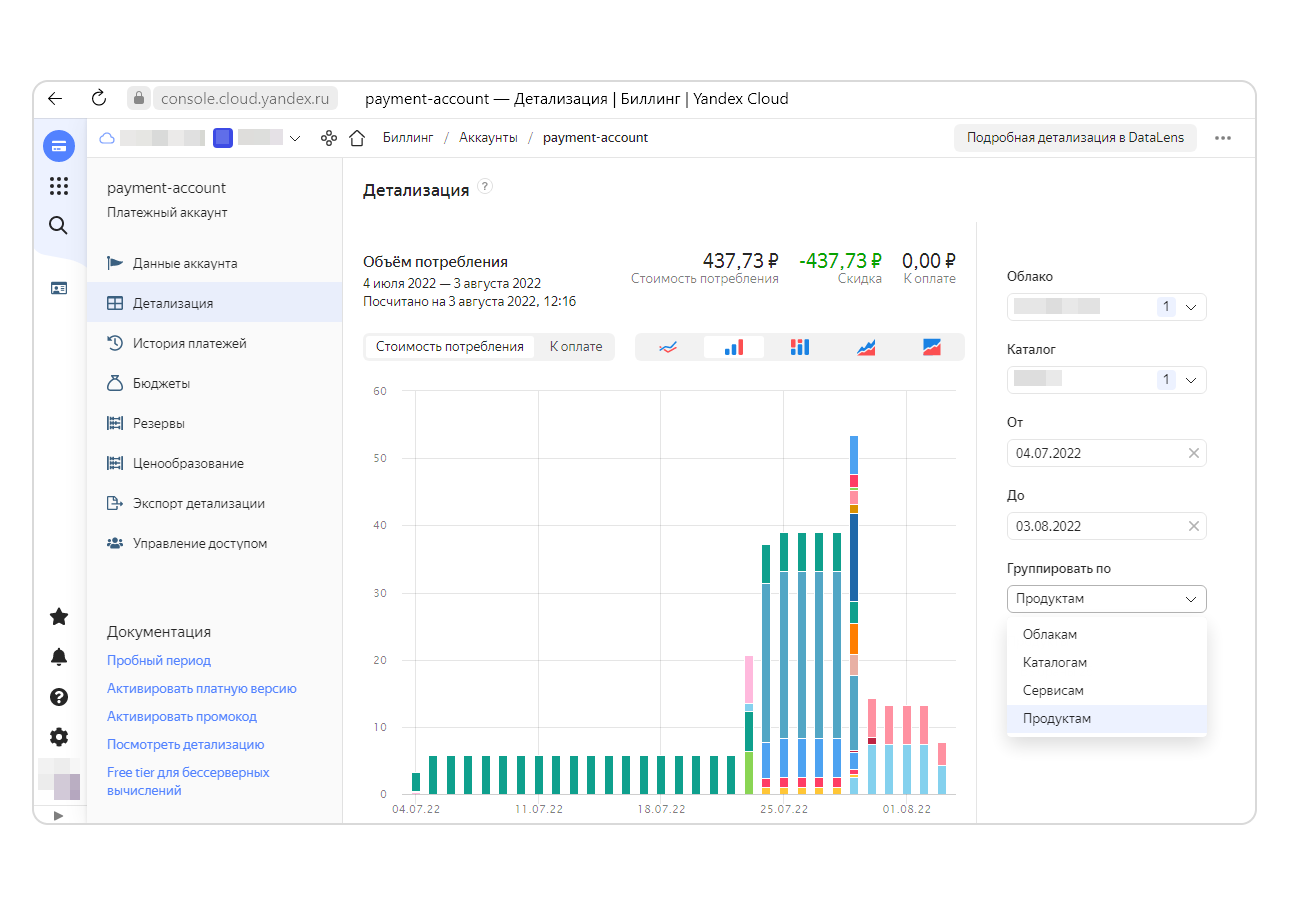1289x905 pixels.
Task: Switch to line chart view
Action: [668, 347]
